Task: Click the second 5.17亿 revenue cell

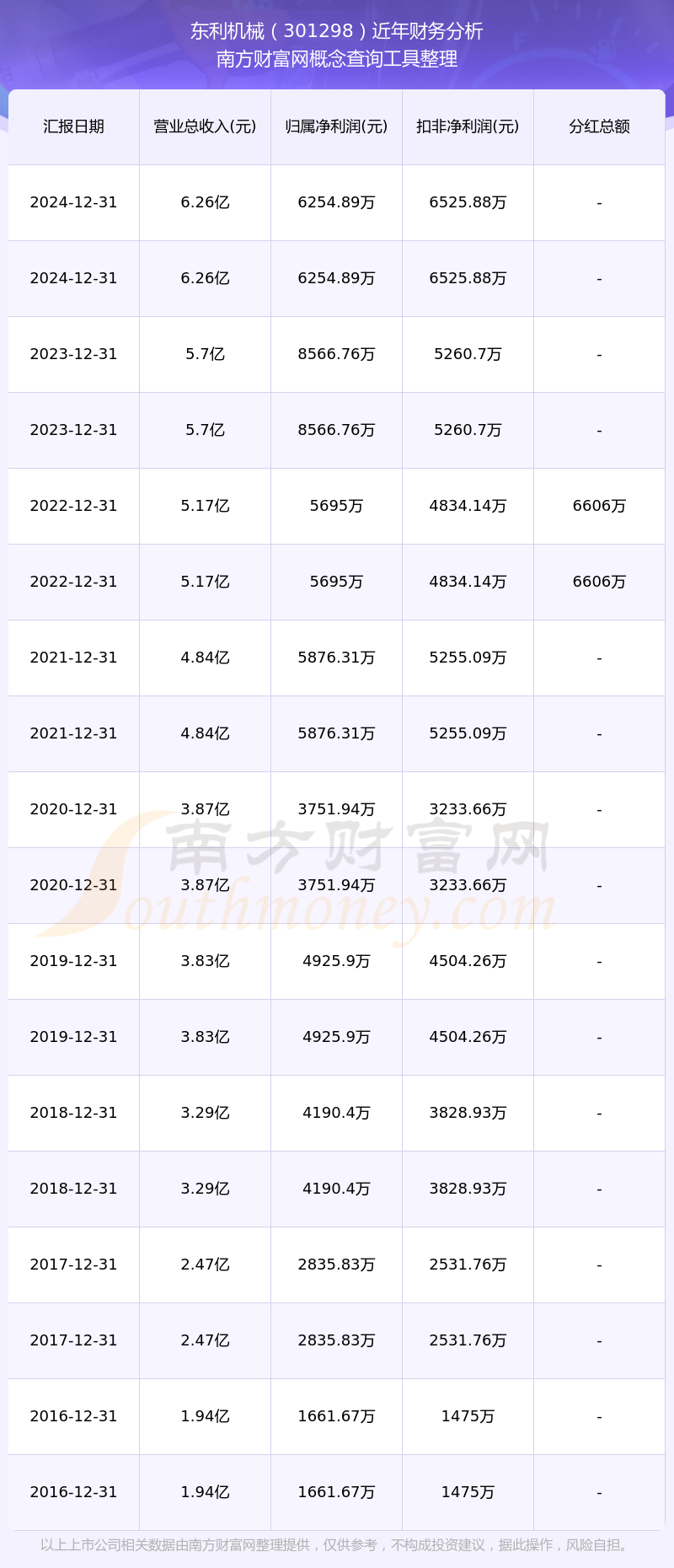Action: point(205,582)
